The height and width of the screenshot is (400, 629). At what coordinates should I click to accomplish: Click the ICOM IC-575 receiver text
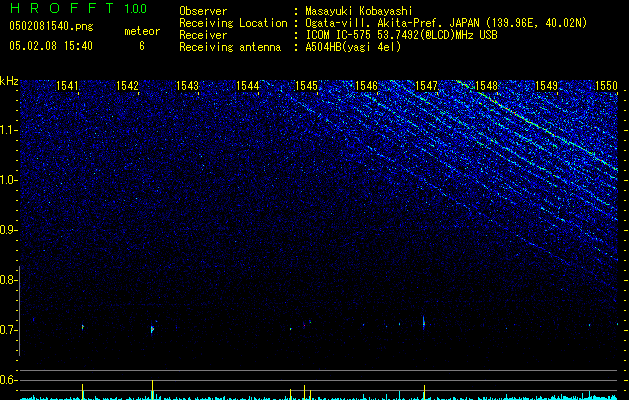[401, 35]
